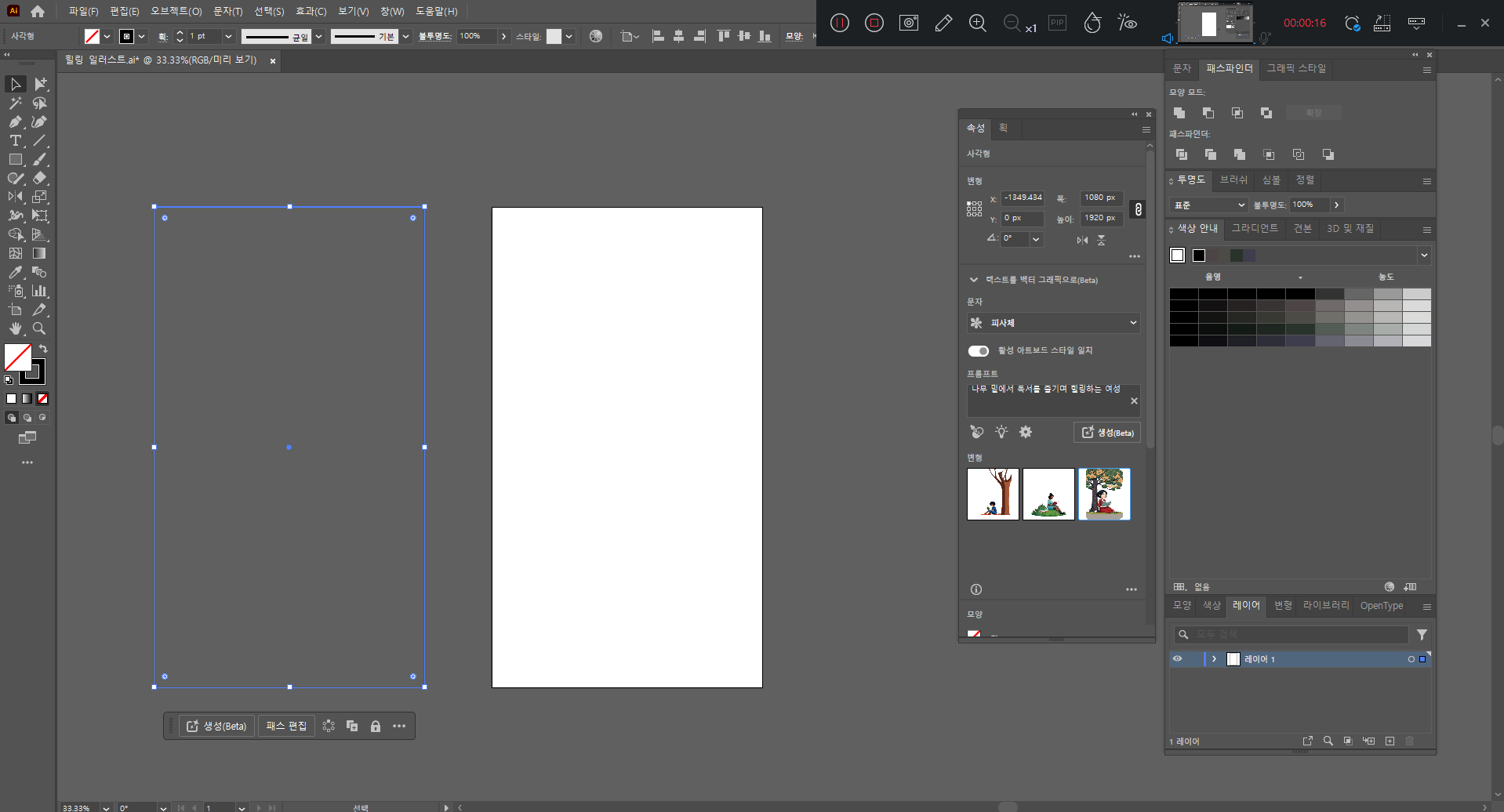The height and width of the screenshot is (812, 1504).
Task: Click the white base color swatch
Action: pos(1177,255)
